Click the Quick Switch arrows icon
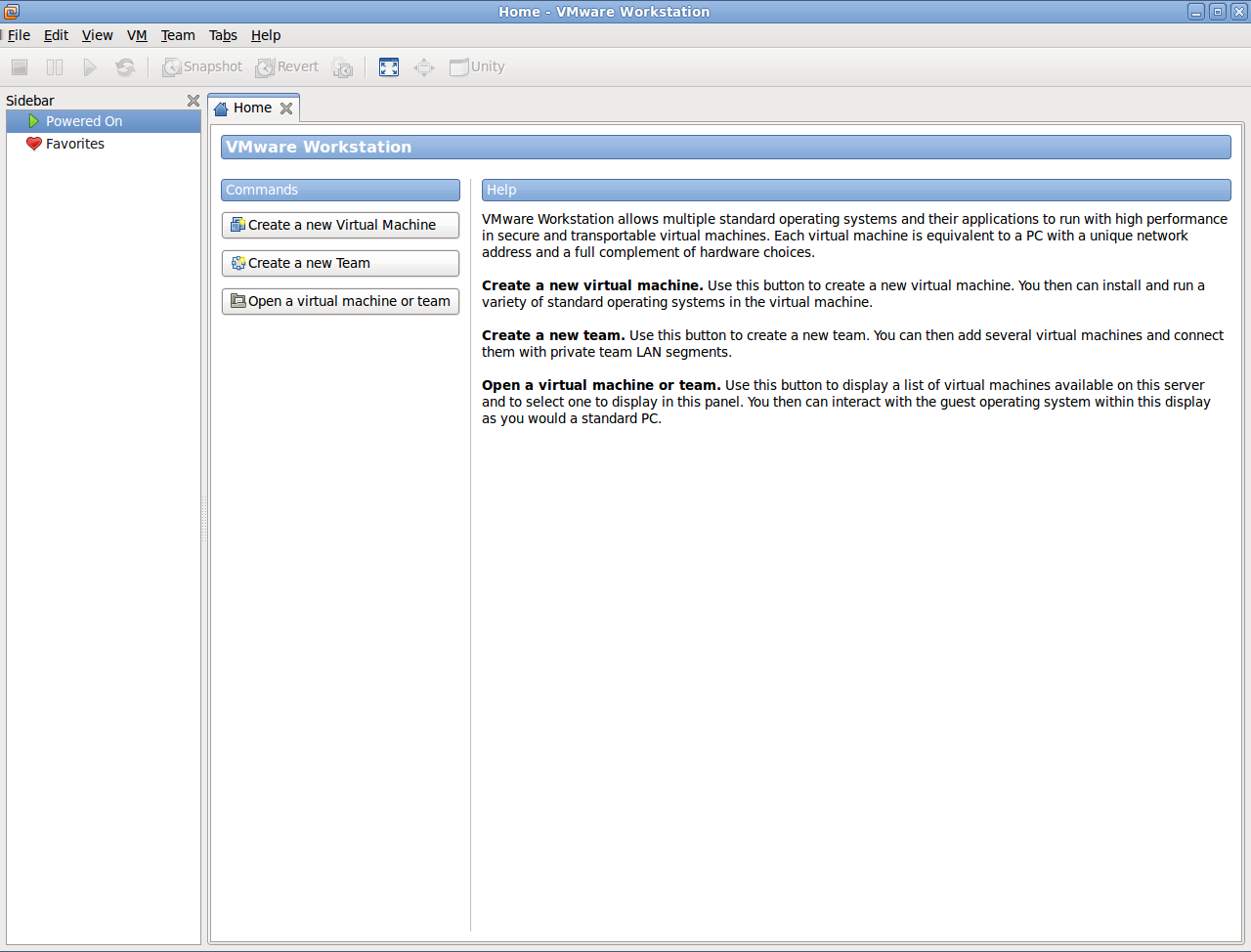Screen dimensions: 1251x952 point(424,67)
